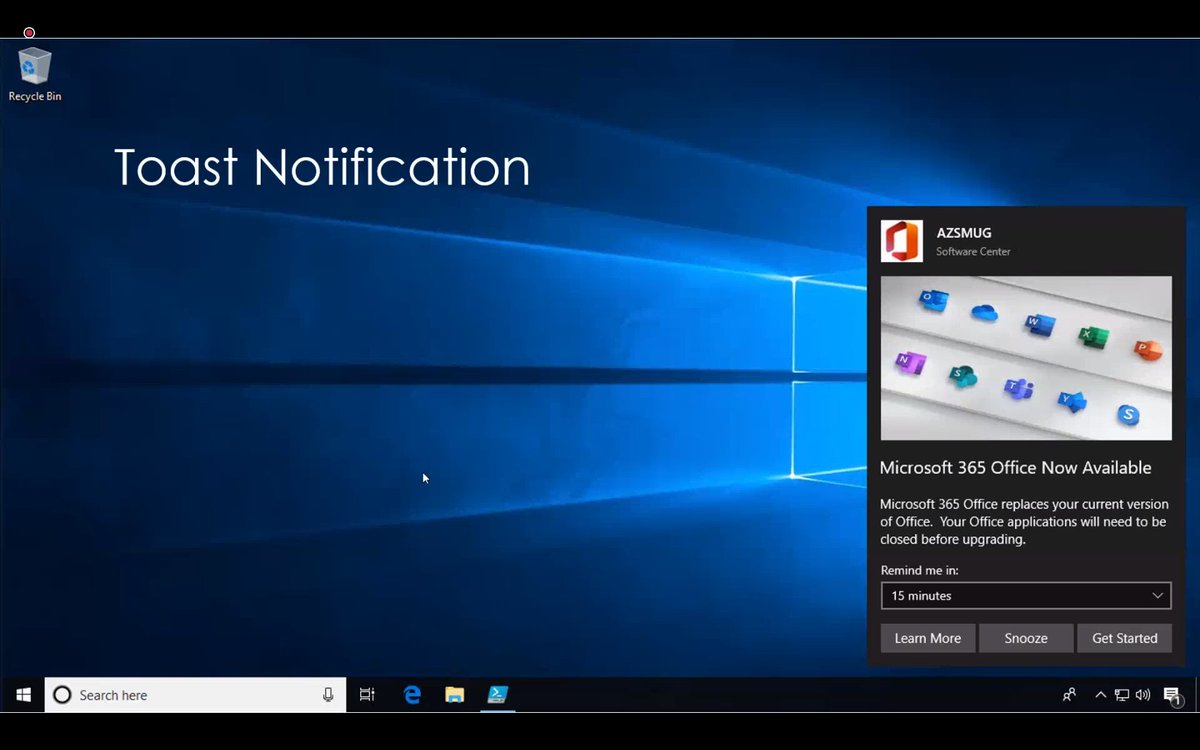1200x750 pixels.
Task: Open the People icon in system tray
Action: click(1070, 695)
